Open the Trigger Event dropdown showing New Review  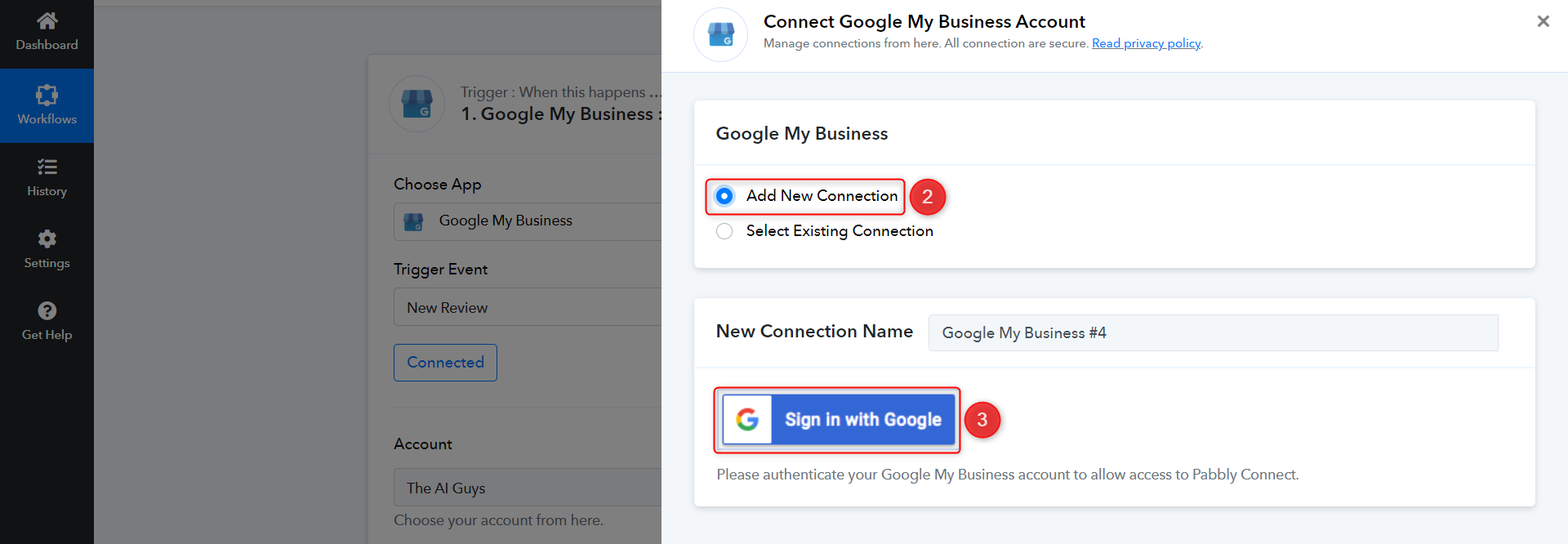point(528,307)
